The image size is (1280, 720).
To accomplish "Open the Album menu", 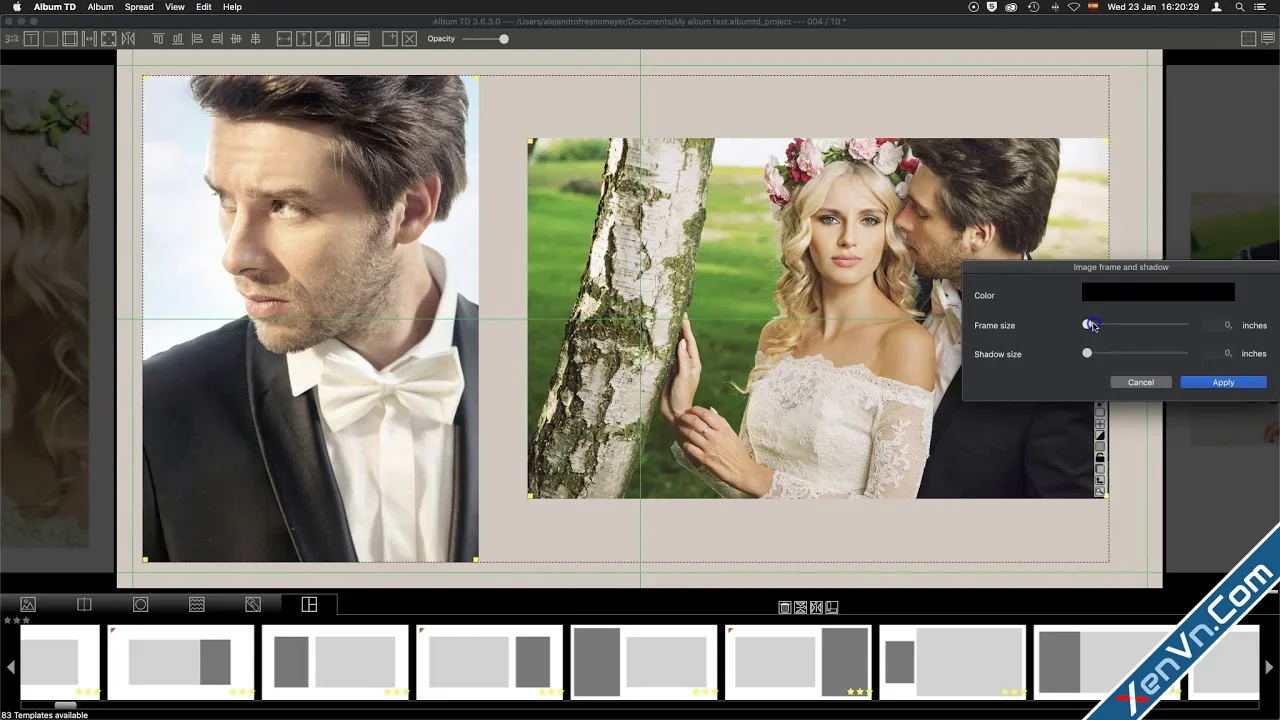I will tap(100, 7).
